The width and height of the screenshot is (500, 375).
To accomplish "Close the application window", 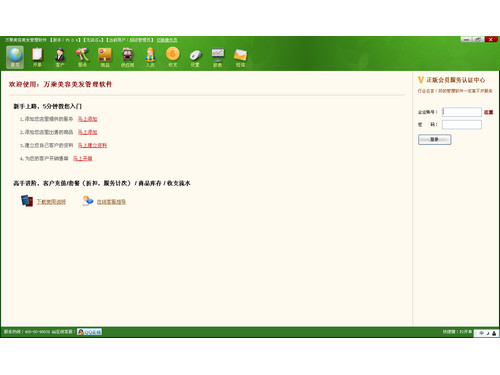I will (491, 39).
